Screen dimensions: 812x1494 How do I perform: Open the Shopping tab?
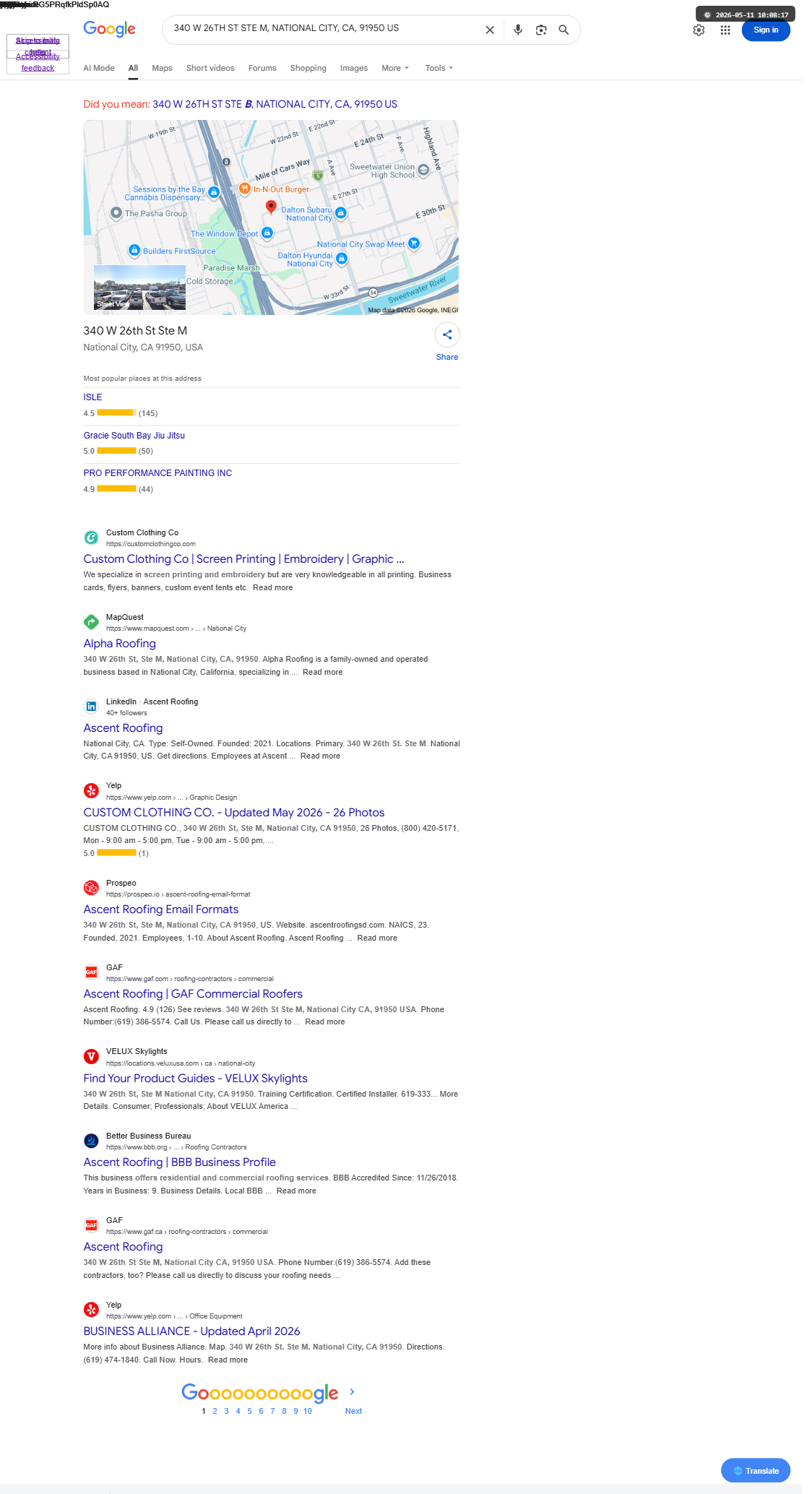(308, 68)
